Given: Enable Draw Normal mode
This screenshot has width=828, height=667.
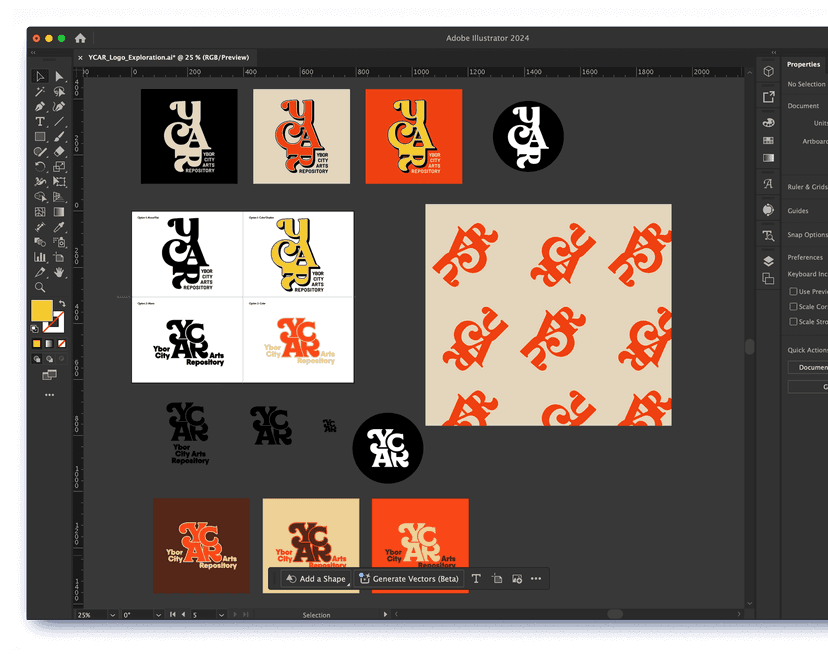Looking at the screenshot, I should (x=36, y=359).
